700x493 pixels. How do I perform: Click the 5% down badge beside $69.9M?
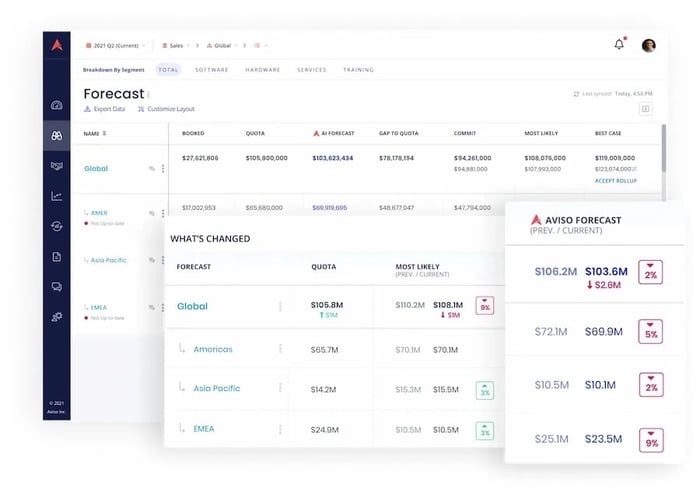[650, 331]
